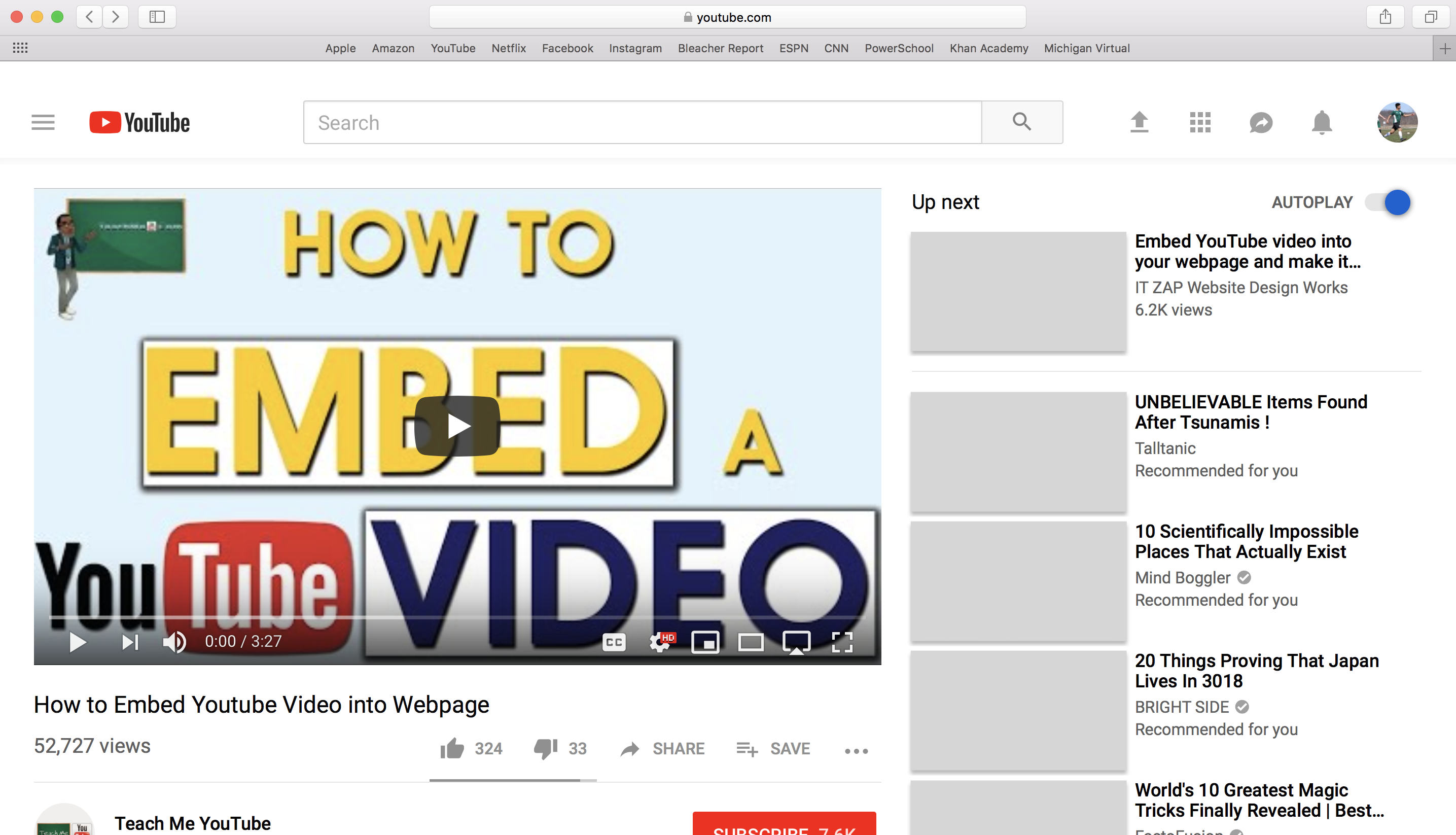Image resolution: width=1456 pixels, height=835 pixels.
Task: Open the notifications bell
Action: [x=1321, y=122]
